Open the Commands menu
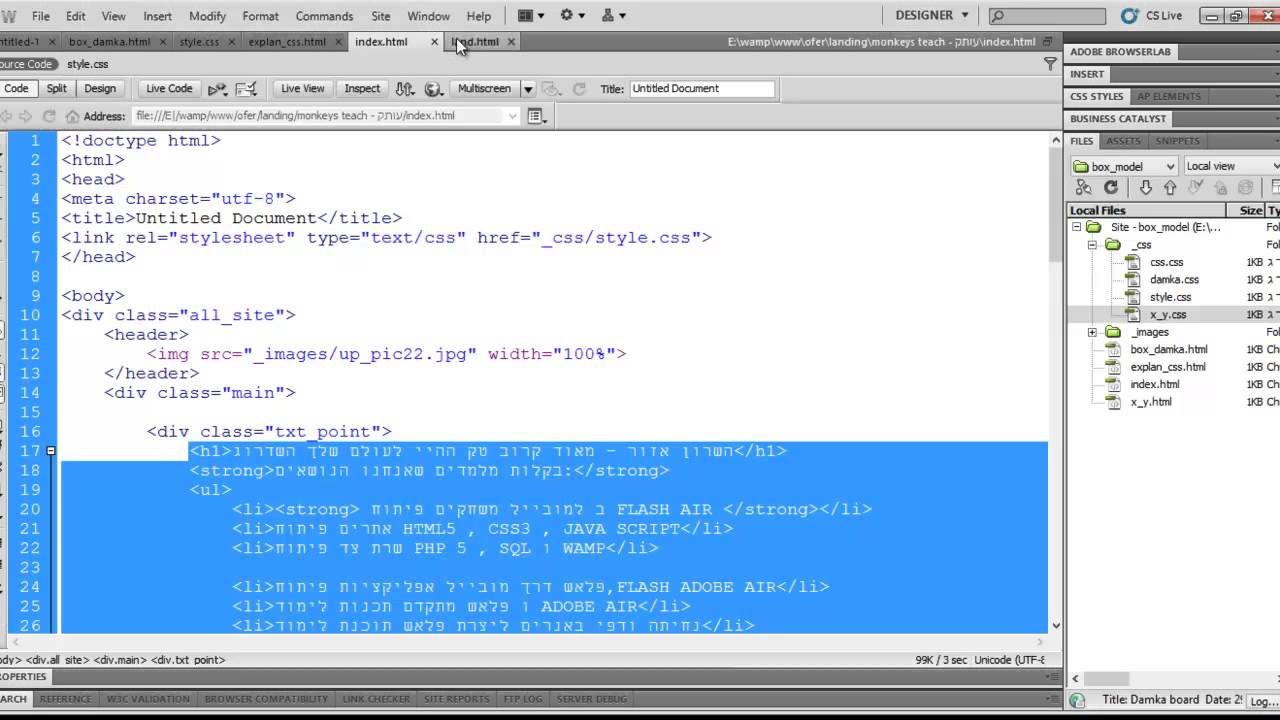The image size is (1280, 720). (324, 16)
